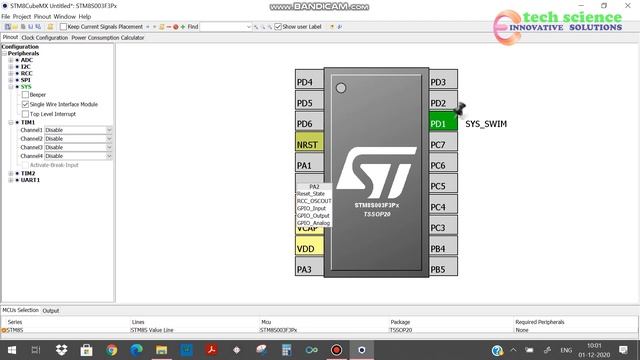Click the green PD1 pin on the chip
The image size is (640, 360).
(443, 122)
